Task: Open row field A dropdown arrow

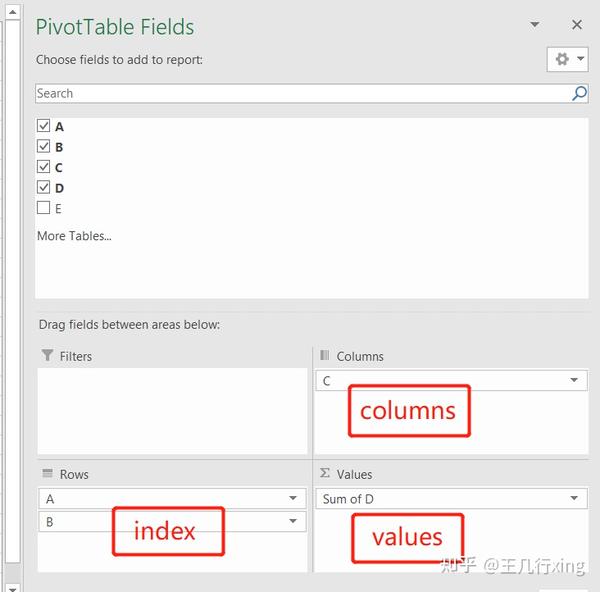Action: pos(293,498)
